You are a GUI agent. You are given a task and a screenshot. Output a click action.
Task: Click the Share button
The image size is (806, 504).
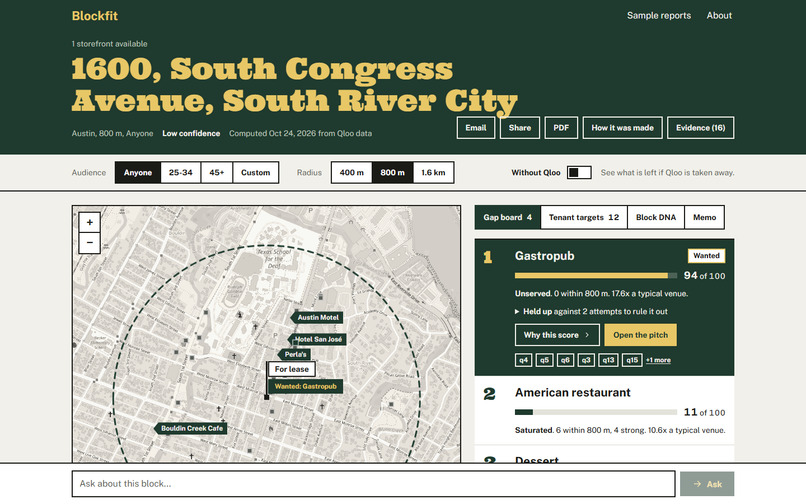tap(520, 128)
